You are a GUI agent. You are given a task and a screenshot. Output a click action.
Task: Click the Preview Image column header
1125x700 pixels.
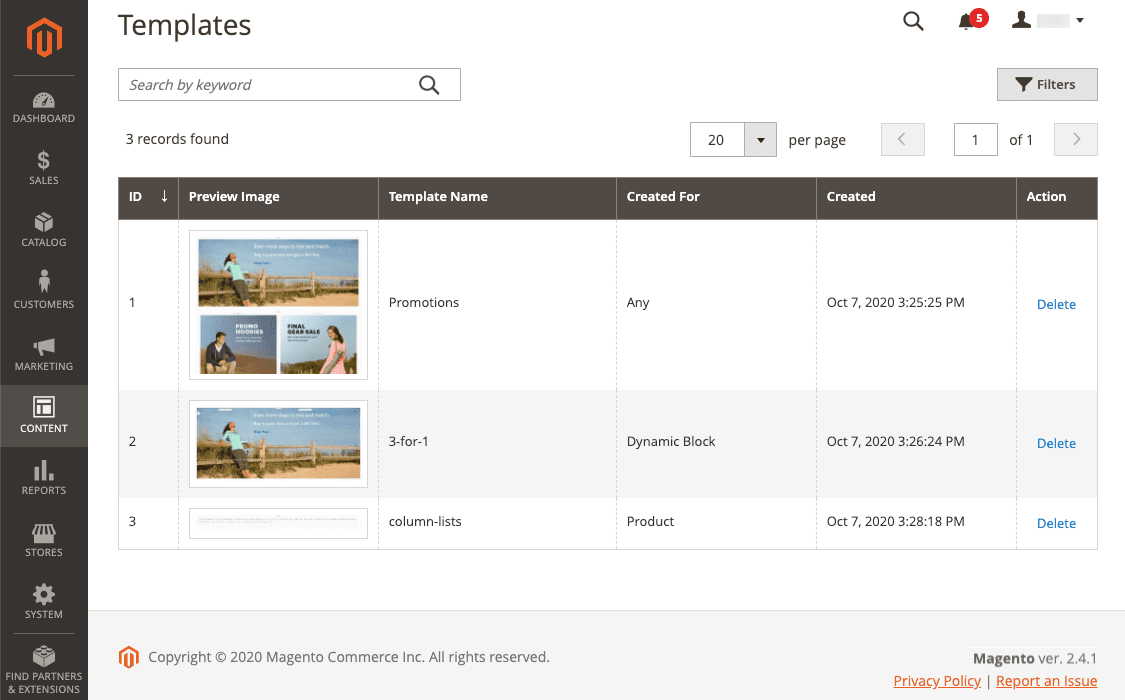pyautogui.click(x=278, y=198)
